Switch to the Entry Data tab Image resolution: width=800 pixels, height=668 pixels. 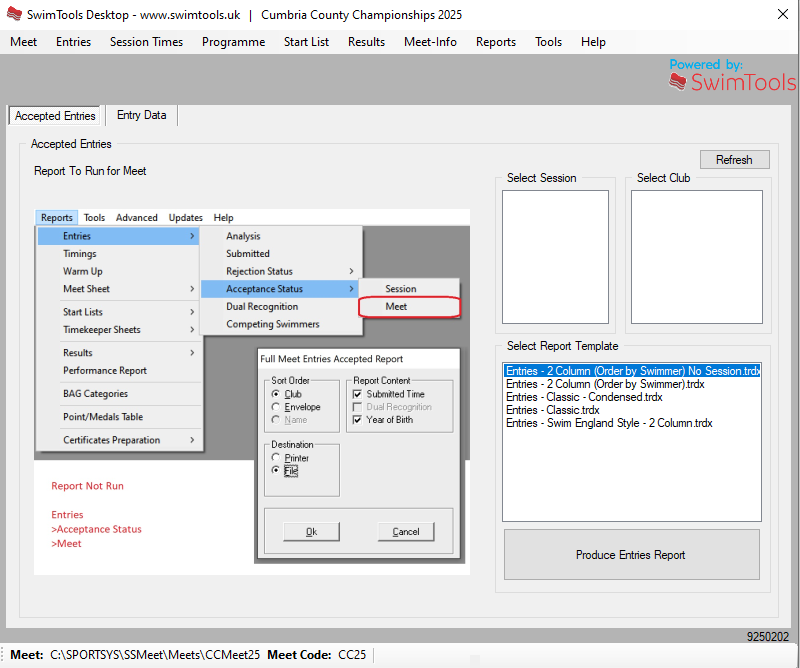click(x=141, y=115)
